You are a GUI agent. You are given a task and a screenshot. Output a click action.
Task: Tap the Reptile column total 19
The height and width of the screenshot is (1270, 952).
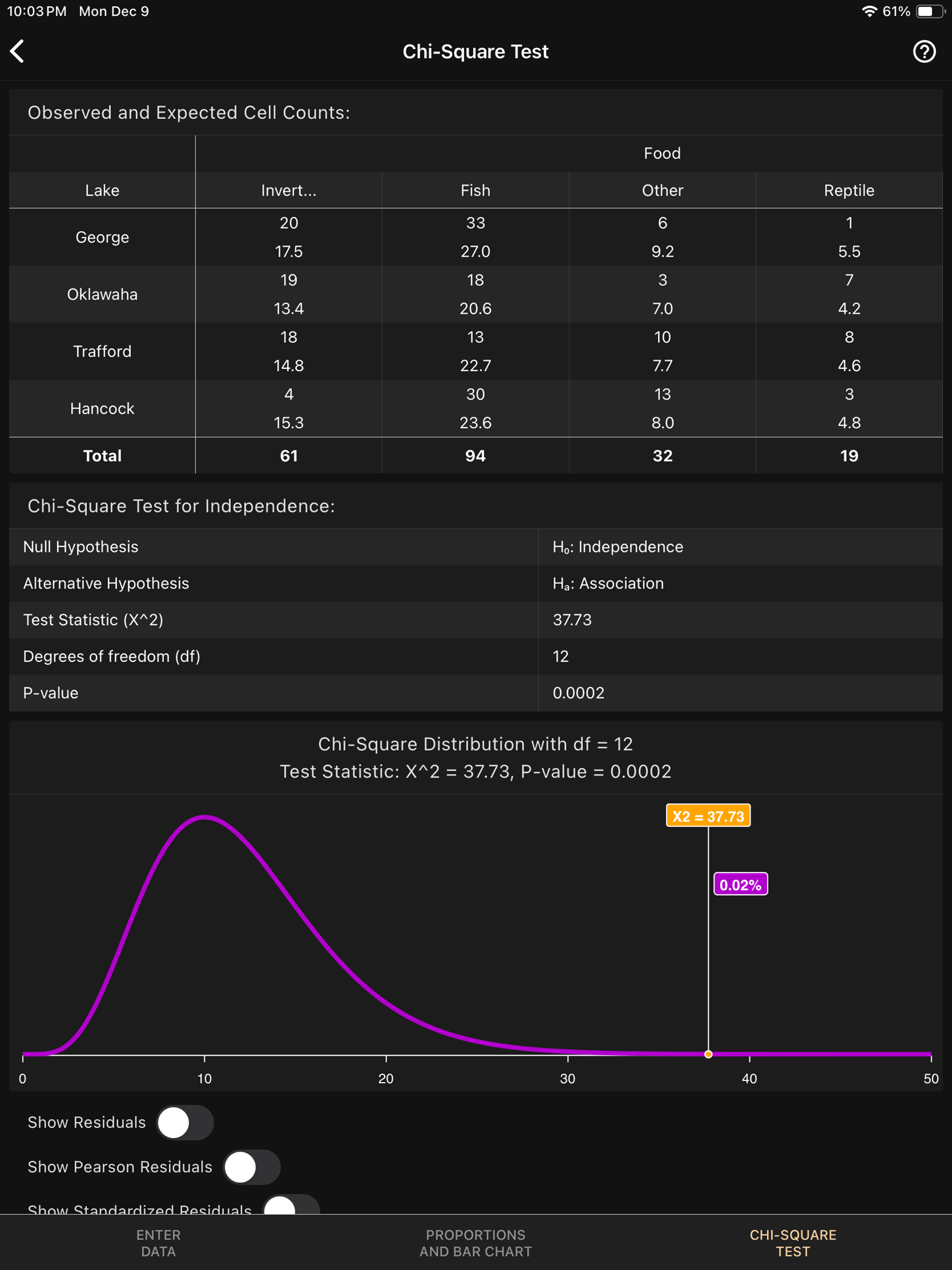pyautogui.click(x=849, y=456)
